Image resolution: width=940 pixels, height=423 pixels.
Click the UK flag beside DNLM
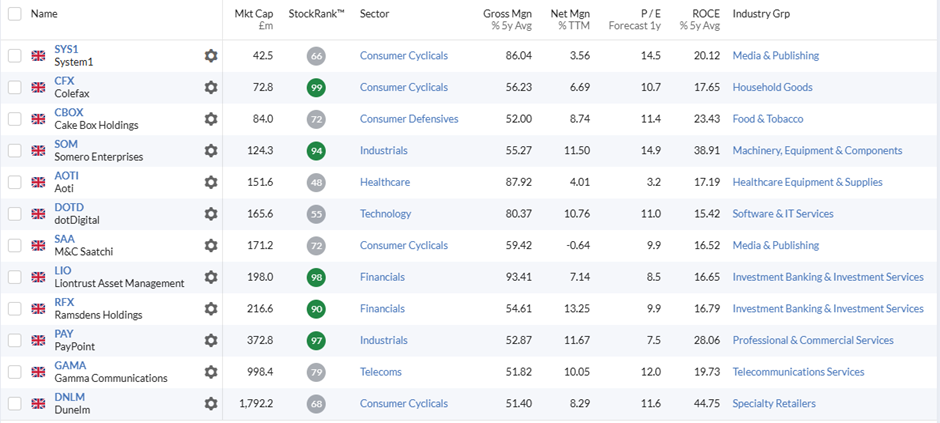point(38,404)
